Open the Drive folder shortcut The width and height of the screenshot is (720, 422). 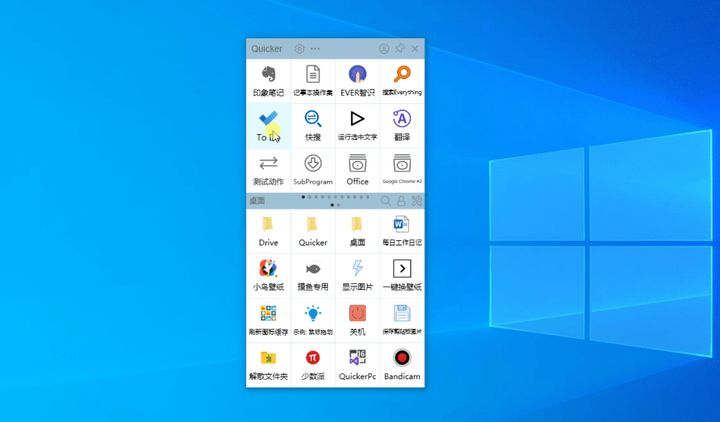269,231
